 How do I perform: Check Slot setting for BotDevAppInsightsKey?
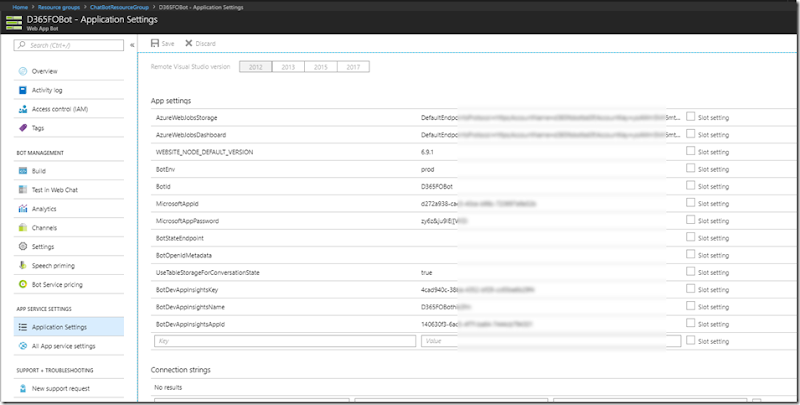pos(690,289)
